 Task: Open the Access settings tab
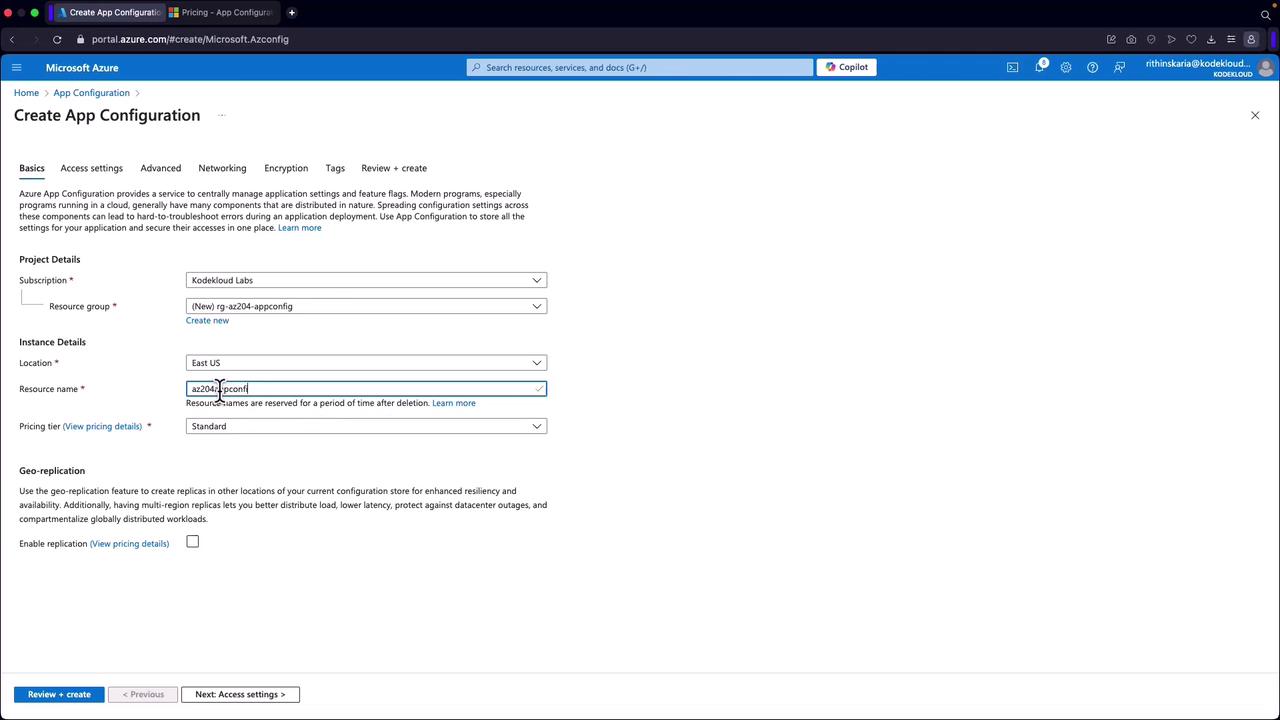coord(91,168)
